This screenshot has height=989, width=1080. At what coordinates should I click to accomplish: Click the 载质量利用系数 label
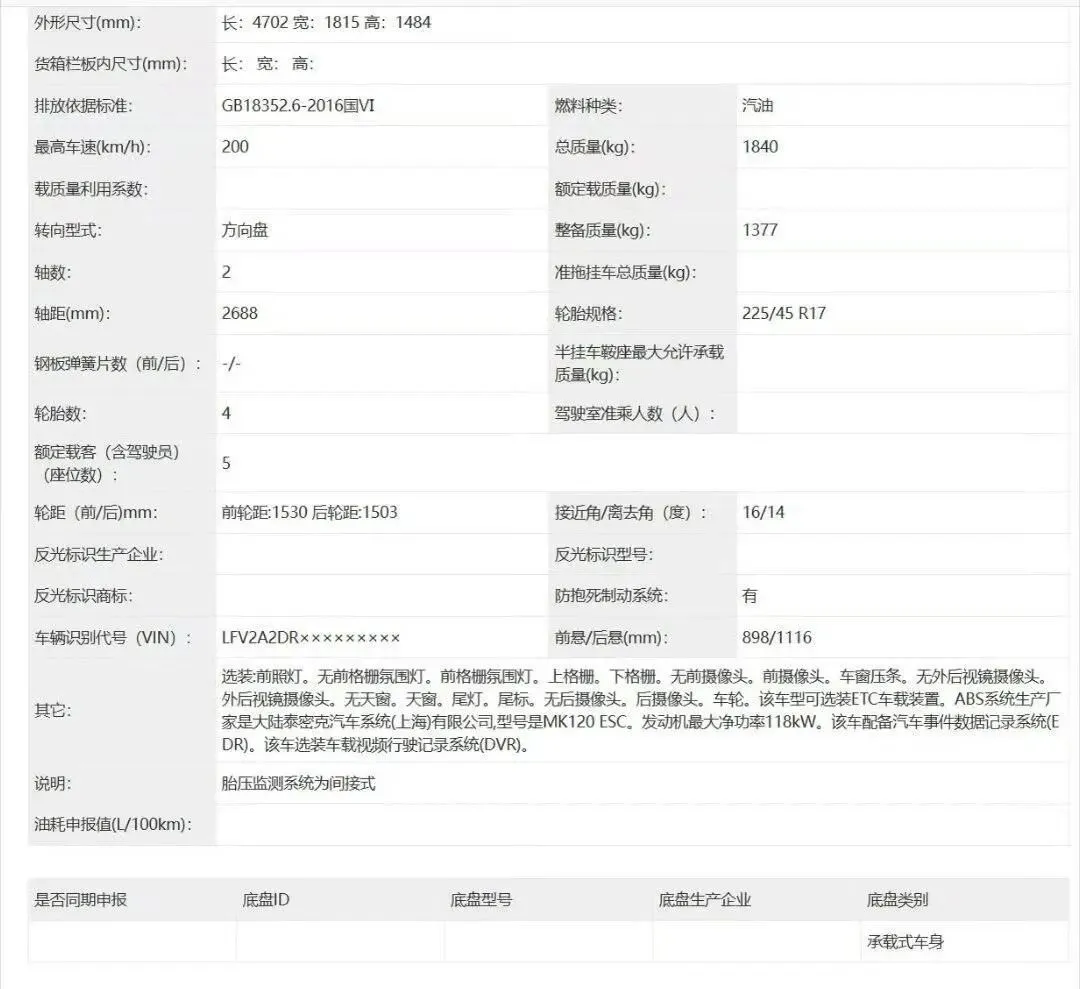(92, 189)
